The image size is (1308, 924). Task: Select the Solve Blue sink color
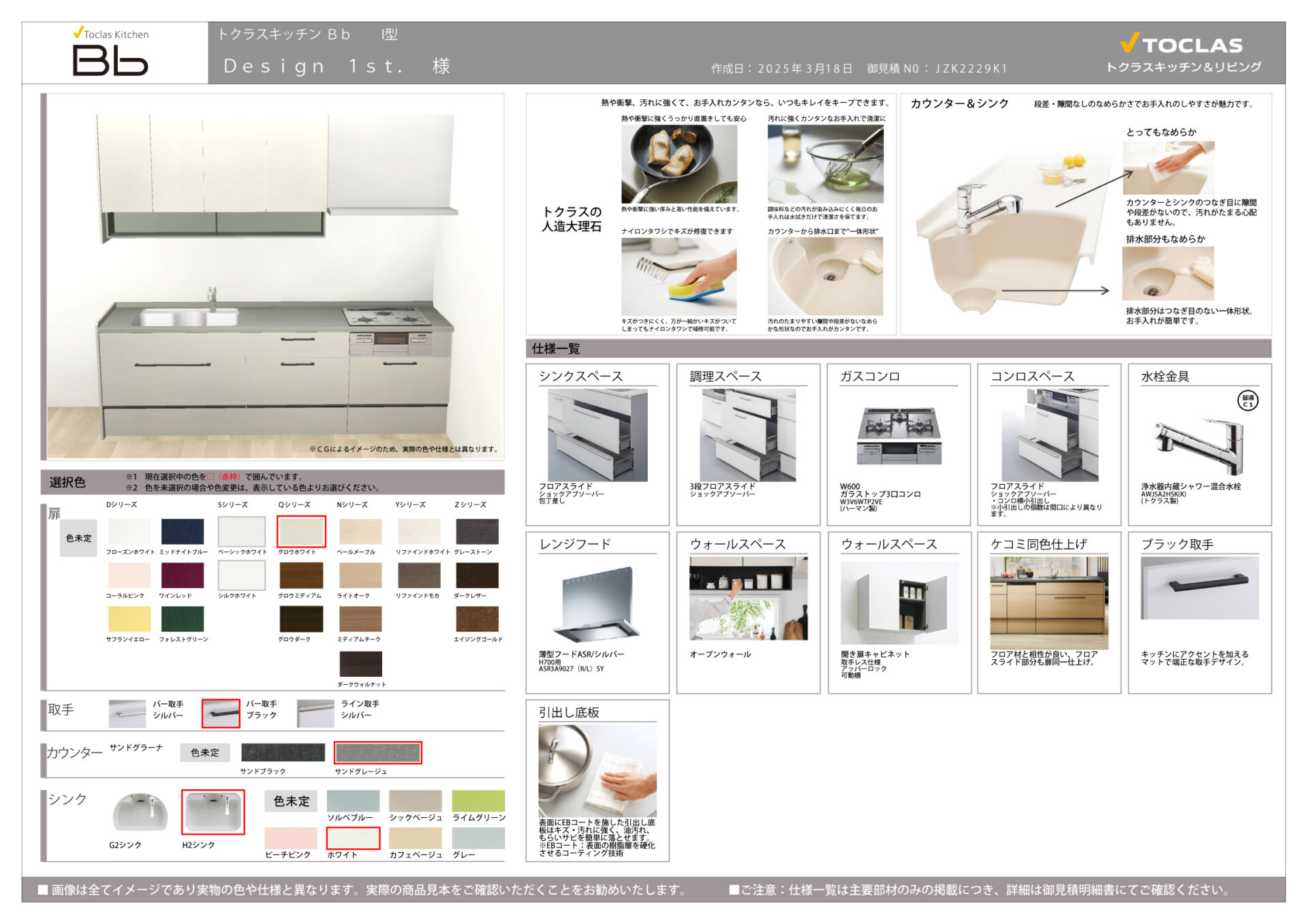[353, 801]
